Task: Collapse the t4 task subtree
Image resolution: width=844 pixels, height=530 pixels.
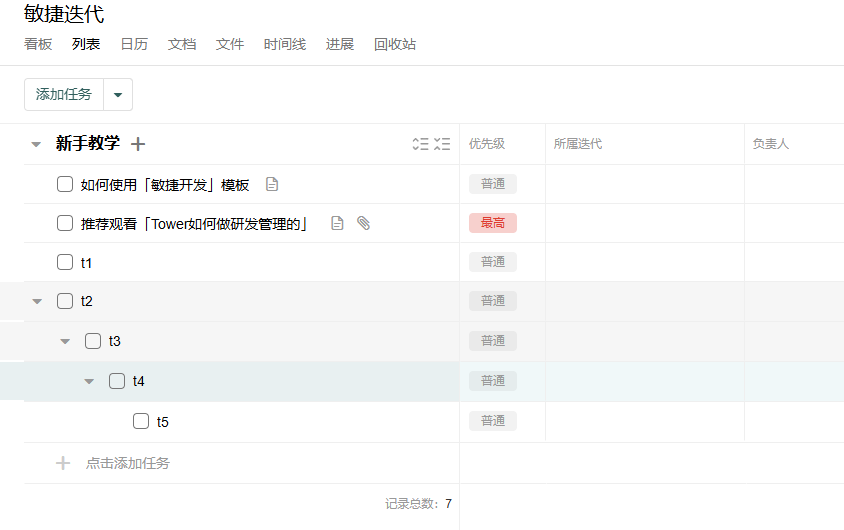Action: tap(89, 381)
